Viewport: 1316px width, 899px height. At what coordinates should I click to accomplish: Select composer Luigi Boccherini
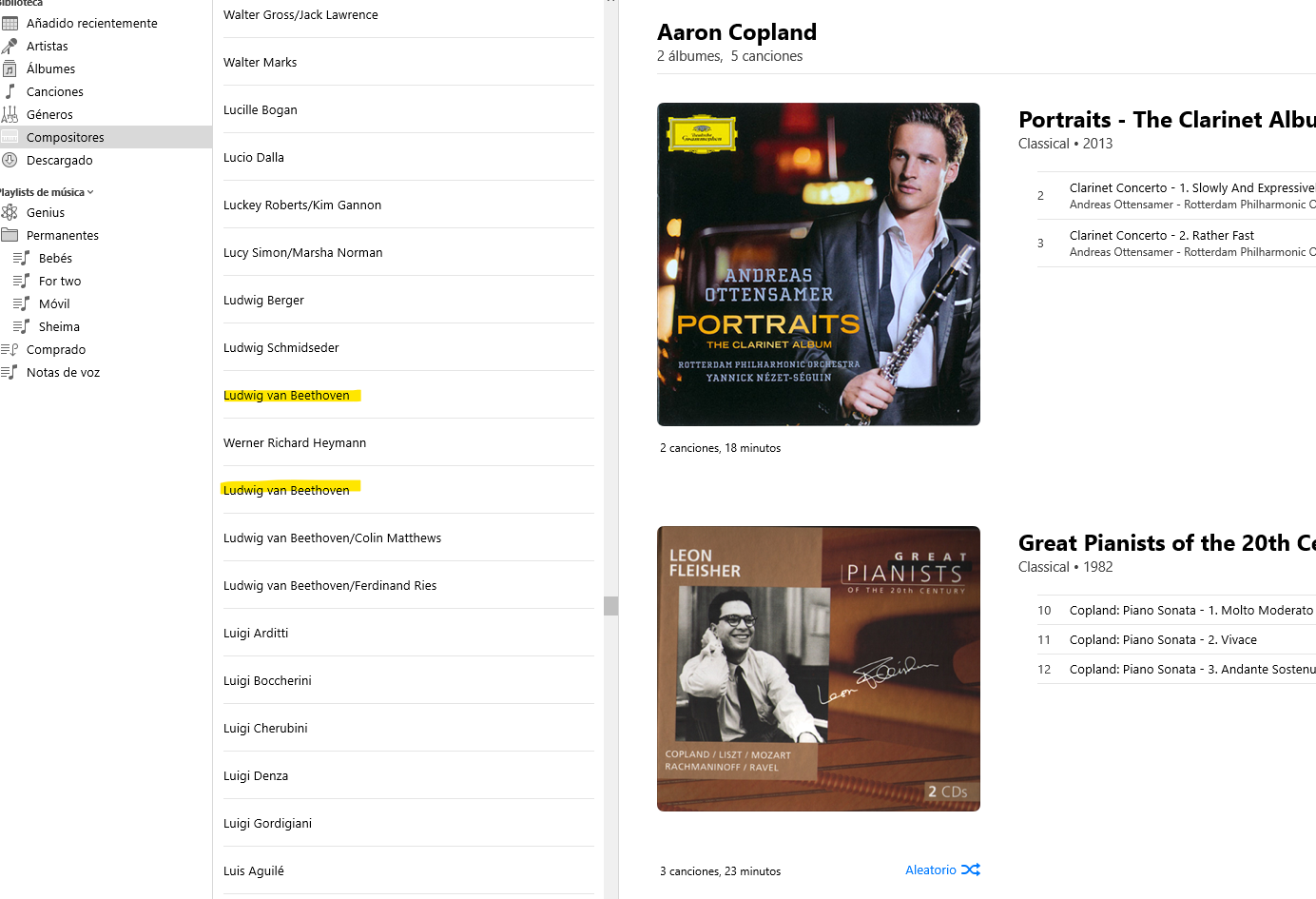267,680
